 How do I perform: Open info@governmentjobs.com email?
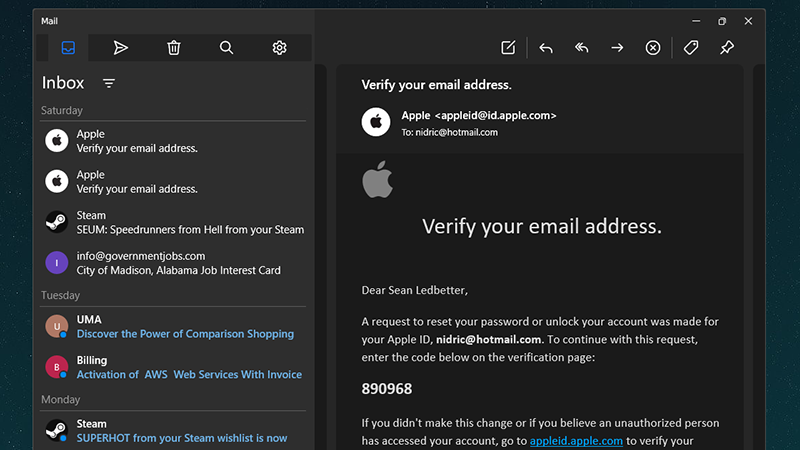[173, 263]
